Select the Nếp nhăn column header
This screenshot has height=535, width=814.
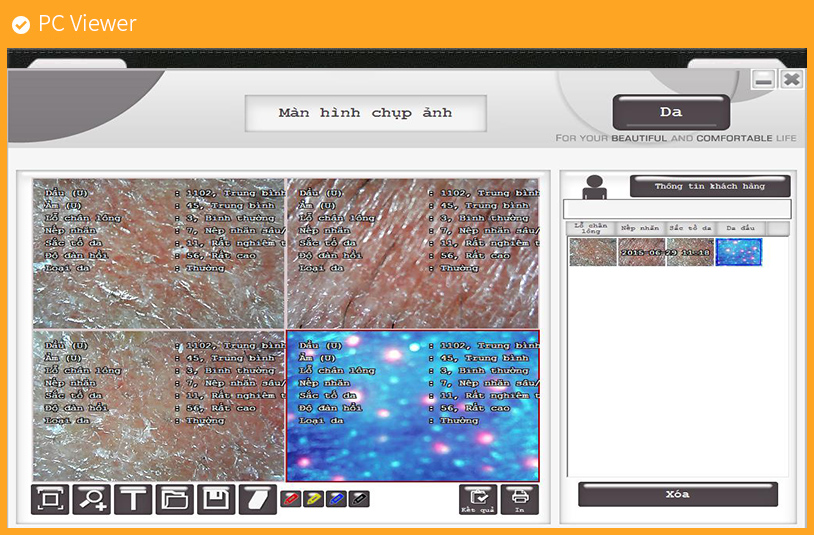click(x=640, y=228)
